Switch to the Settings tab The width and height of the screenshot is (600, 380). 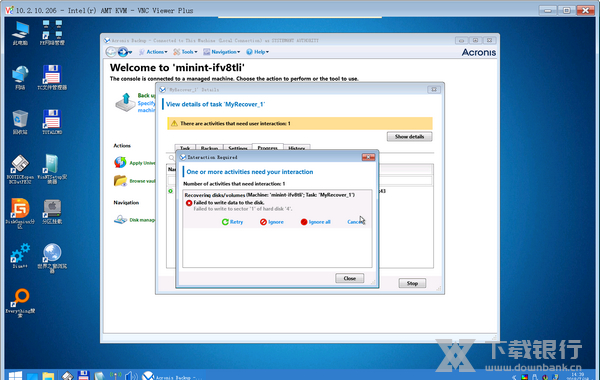238,148
